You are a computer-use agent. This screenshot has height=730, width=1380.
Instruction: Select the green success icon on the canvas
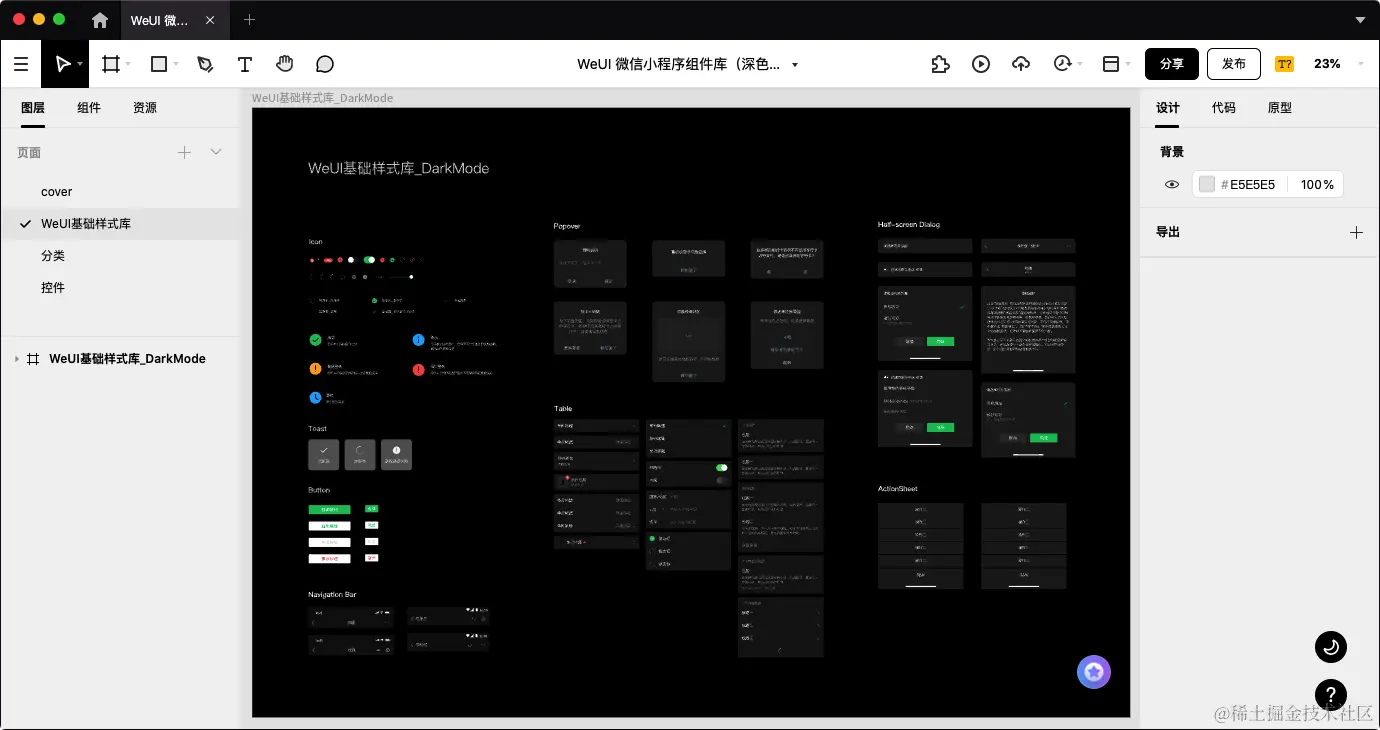(315, 340)
